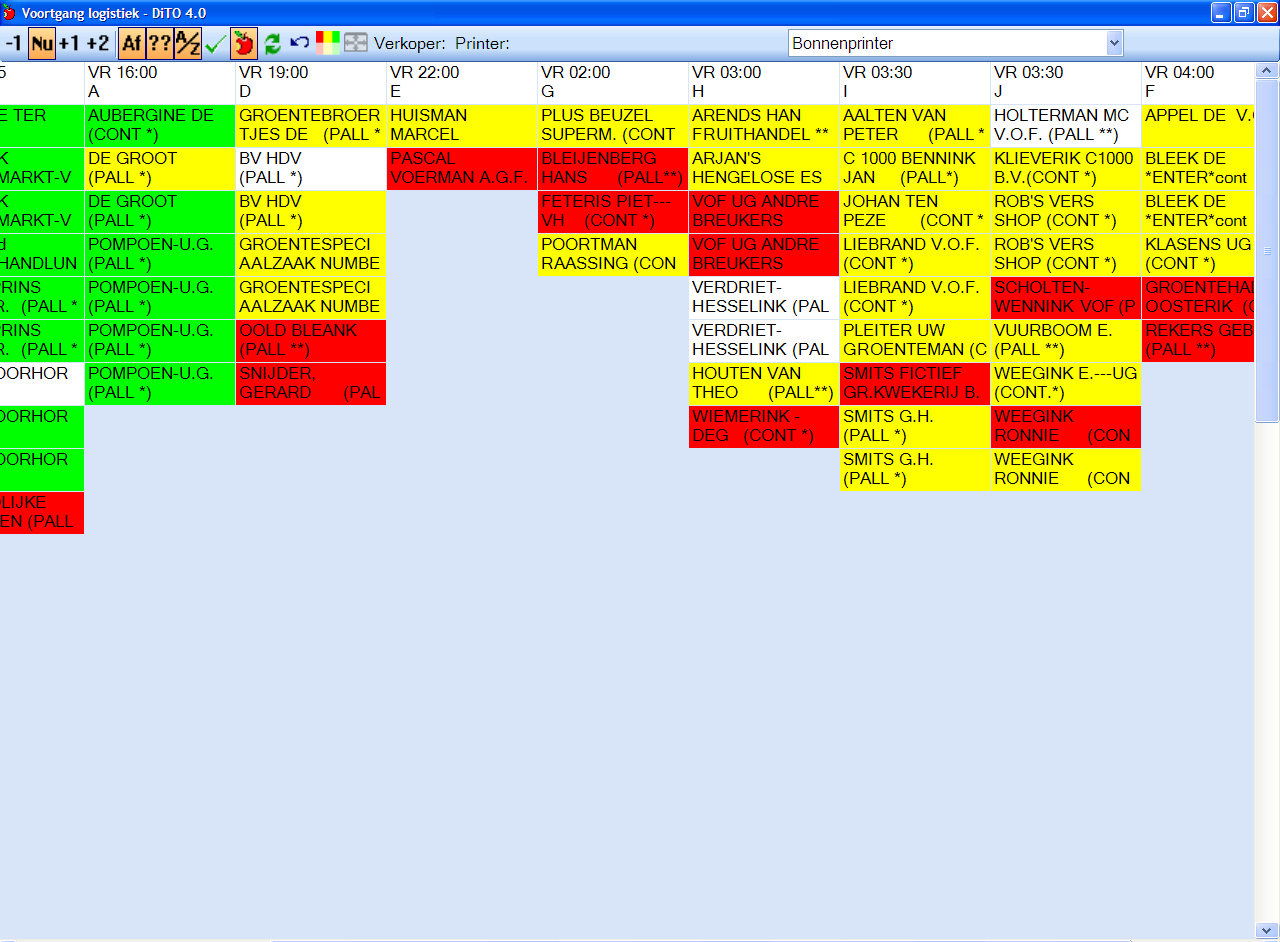Select the red SMITS FICTIEF GR.KWEKERIJ cell

[915, 383]
